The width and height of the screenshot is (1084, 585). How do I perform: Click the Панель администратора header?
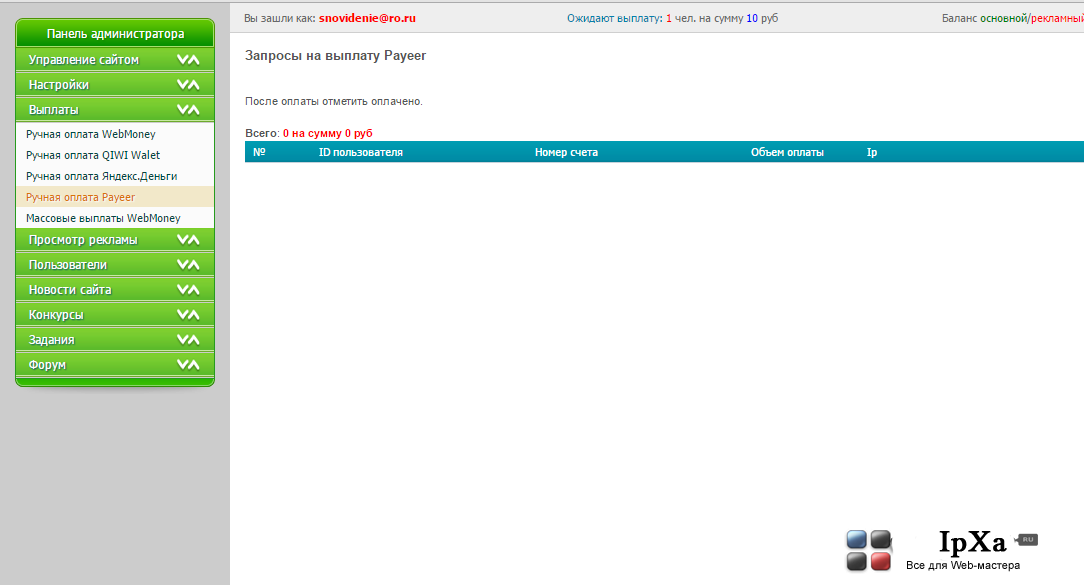tap(115, 33)
